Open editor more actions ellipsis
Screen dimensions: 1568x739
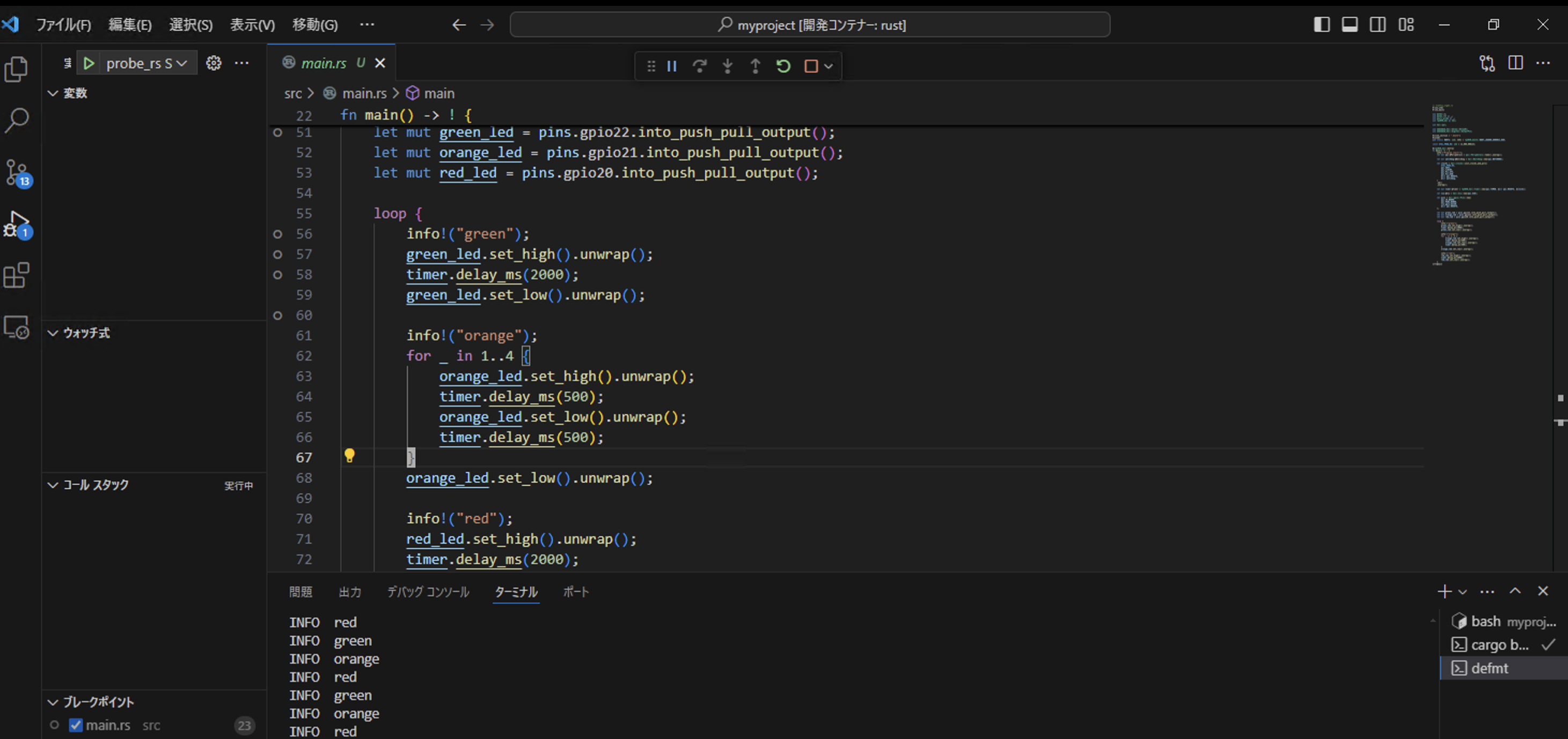(1543, 63)
